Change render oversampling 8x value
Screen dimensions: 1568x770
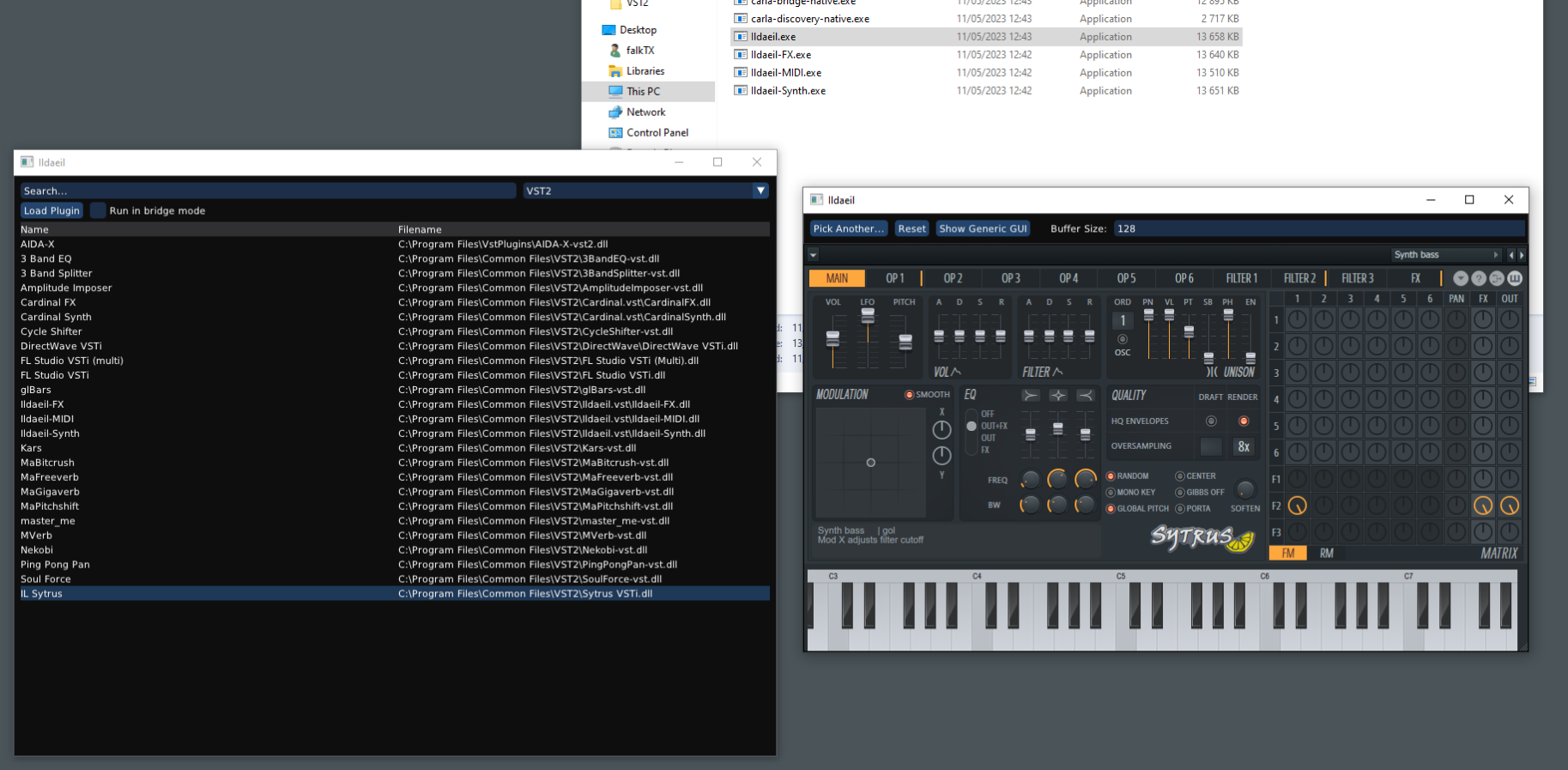tap(1244, 446)
